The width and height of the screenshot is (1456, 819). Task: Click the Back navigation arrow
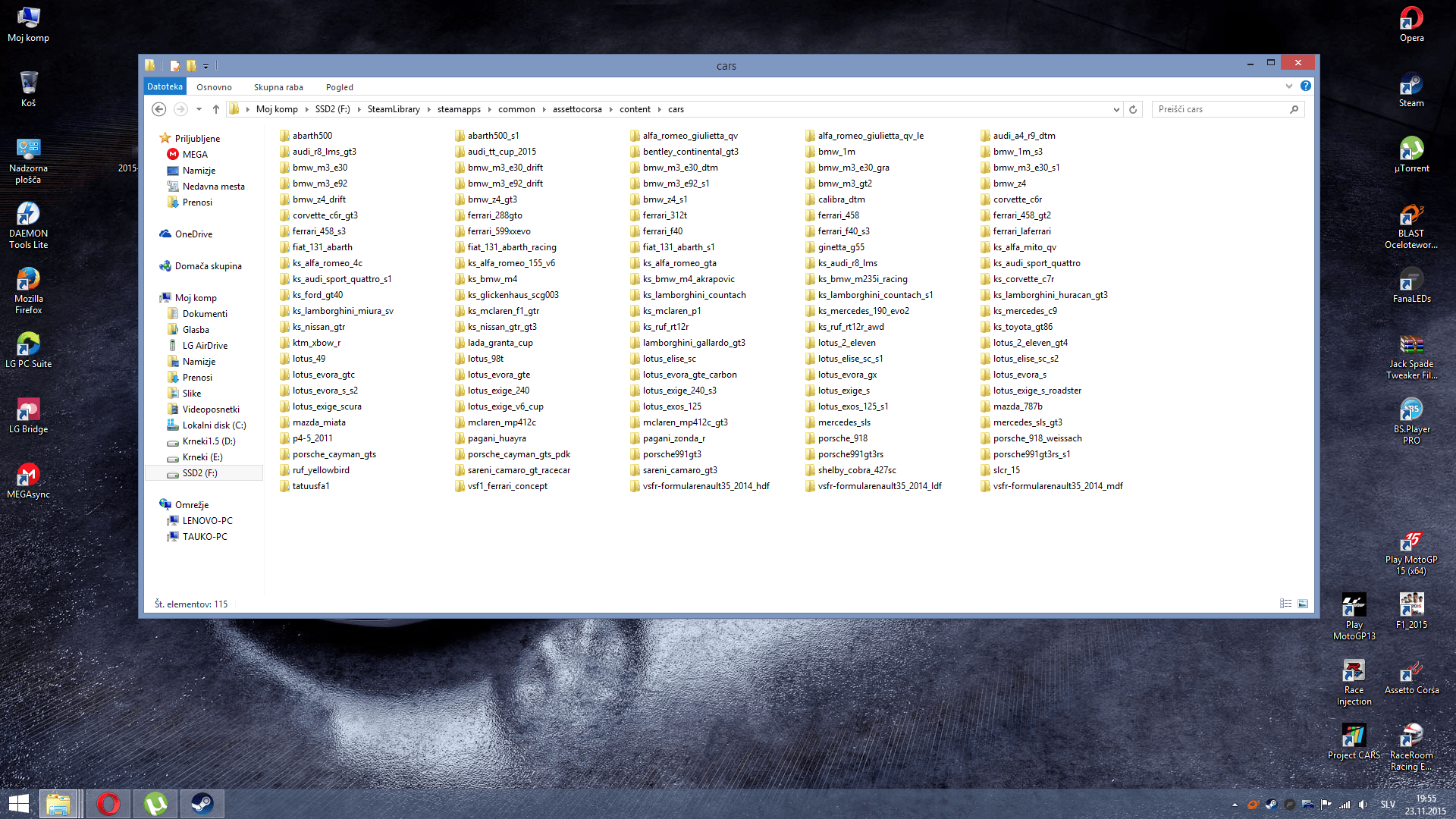point(158,109)
